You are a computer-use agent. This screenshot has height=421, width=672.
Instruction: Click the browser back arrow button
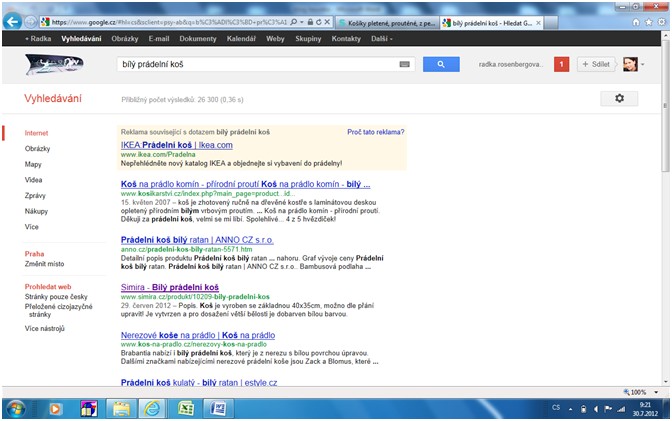12,21
